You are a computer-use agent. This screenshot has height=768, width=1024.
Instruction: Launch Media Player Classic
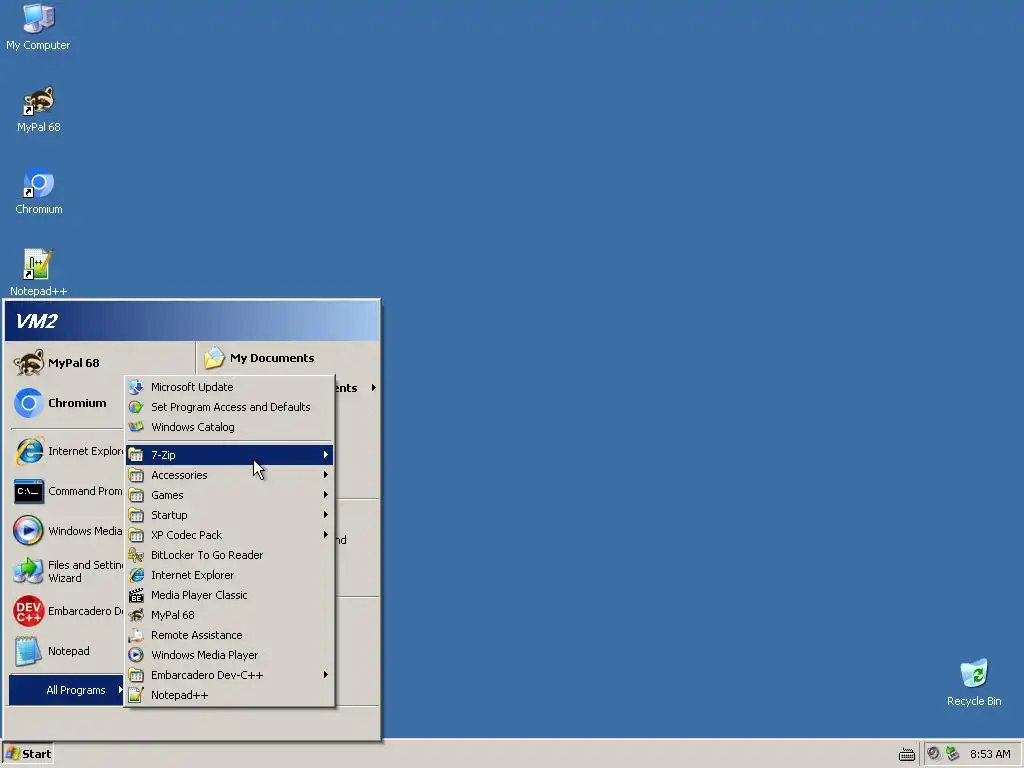point(229,595)
